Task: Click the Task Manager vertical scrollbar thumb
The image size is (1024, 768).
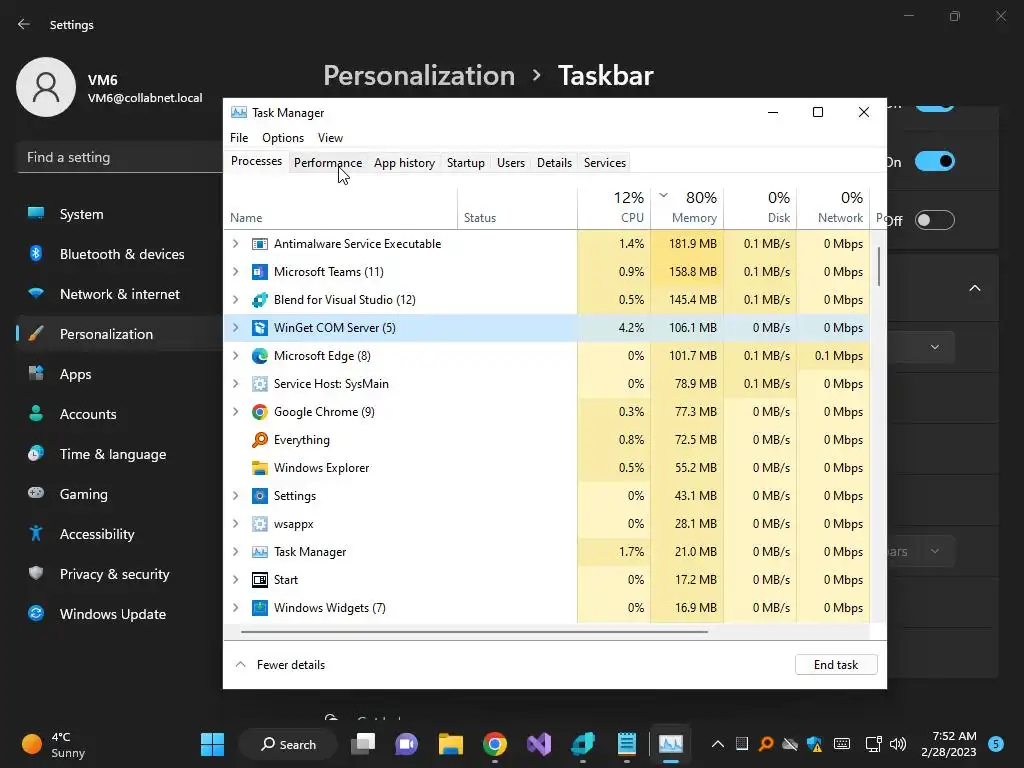Action: (x=879, y=266)
